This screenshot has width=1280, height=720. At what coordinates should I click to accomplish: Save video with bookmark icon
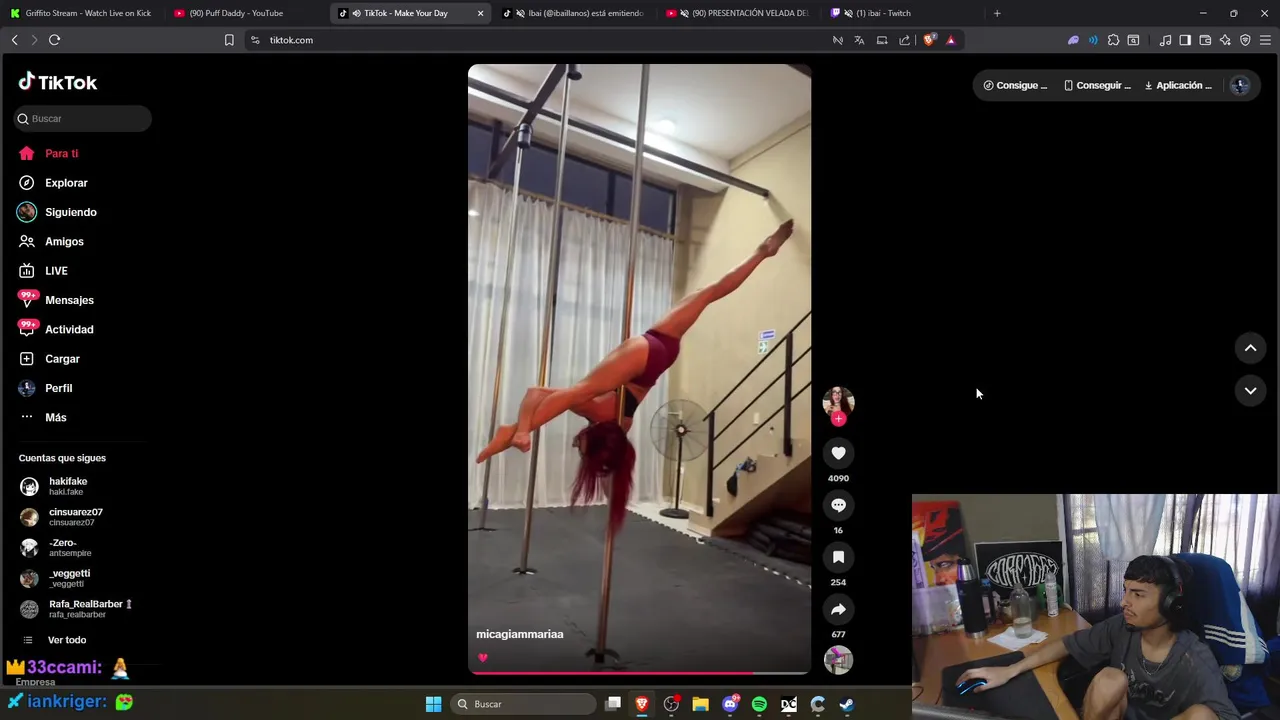[x=838, y=557]
